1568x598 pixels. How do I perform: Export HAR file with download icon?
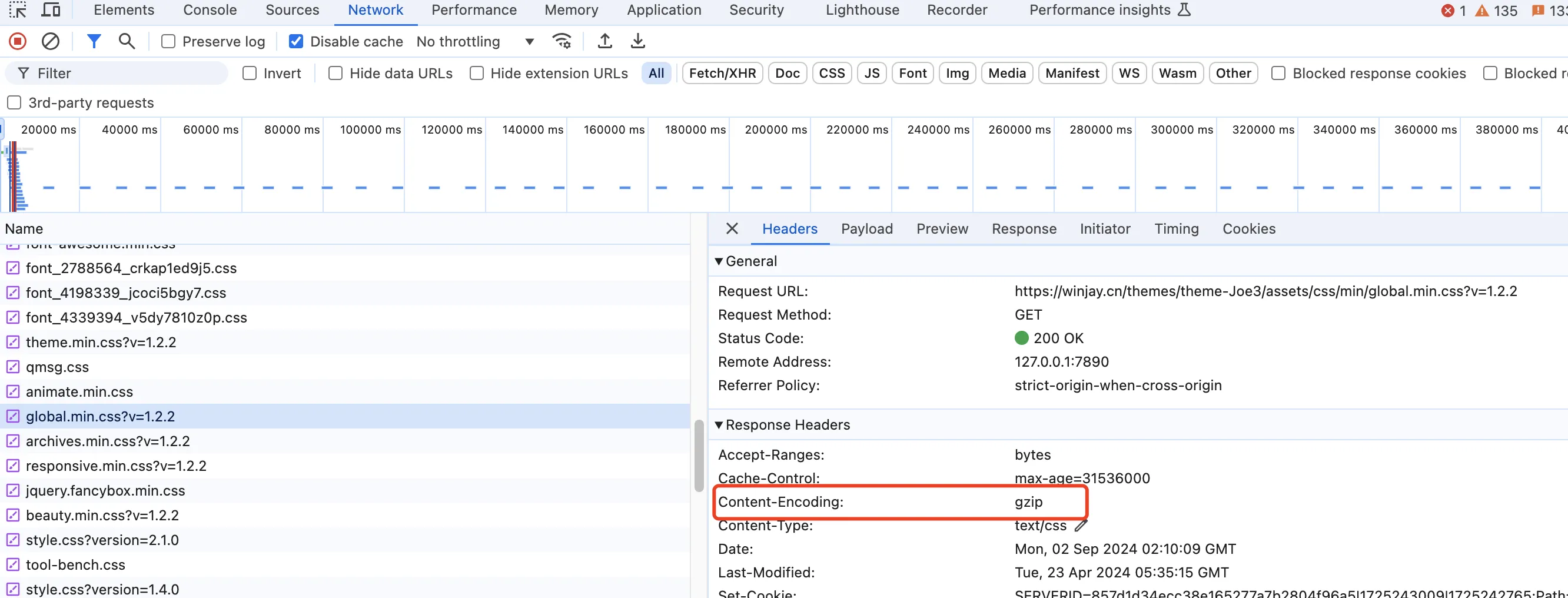pos(637,41)
